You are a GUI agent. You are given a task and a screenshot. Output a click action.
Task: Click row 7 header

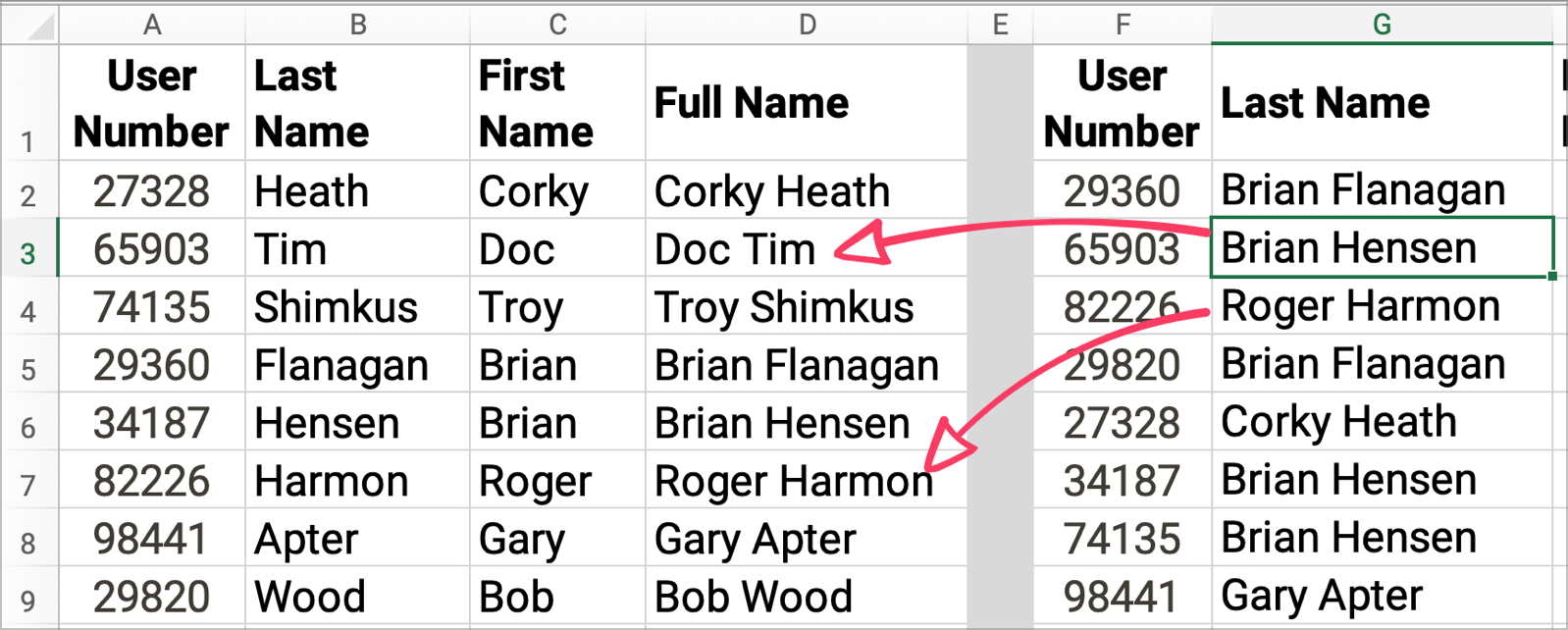(x=28, y=480)
